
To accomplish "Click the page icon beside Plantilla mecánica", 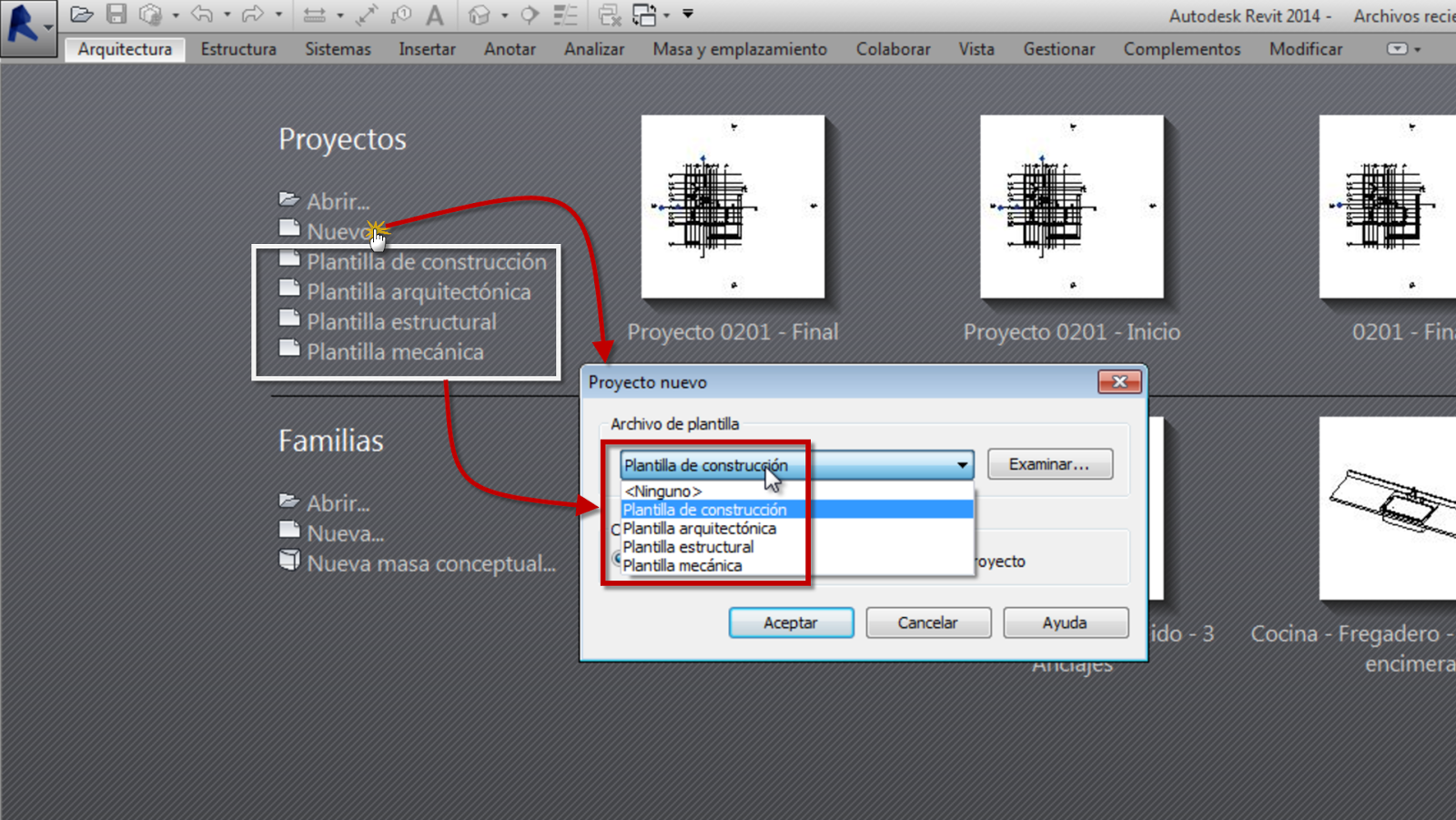I will tap(289, 349).
